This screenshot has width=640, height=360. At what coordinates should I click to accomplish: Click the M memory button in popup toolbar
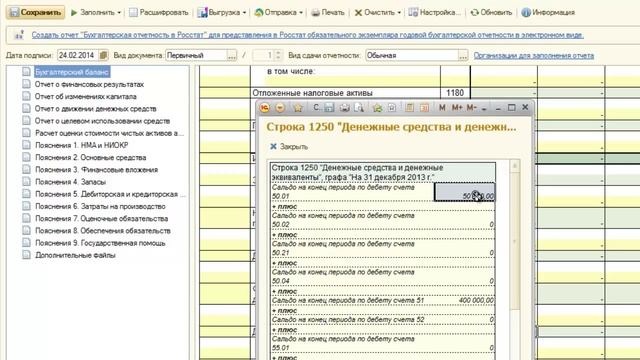pyautogui.click(x=442, y=108)
